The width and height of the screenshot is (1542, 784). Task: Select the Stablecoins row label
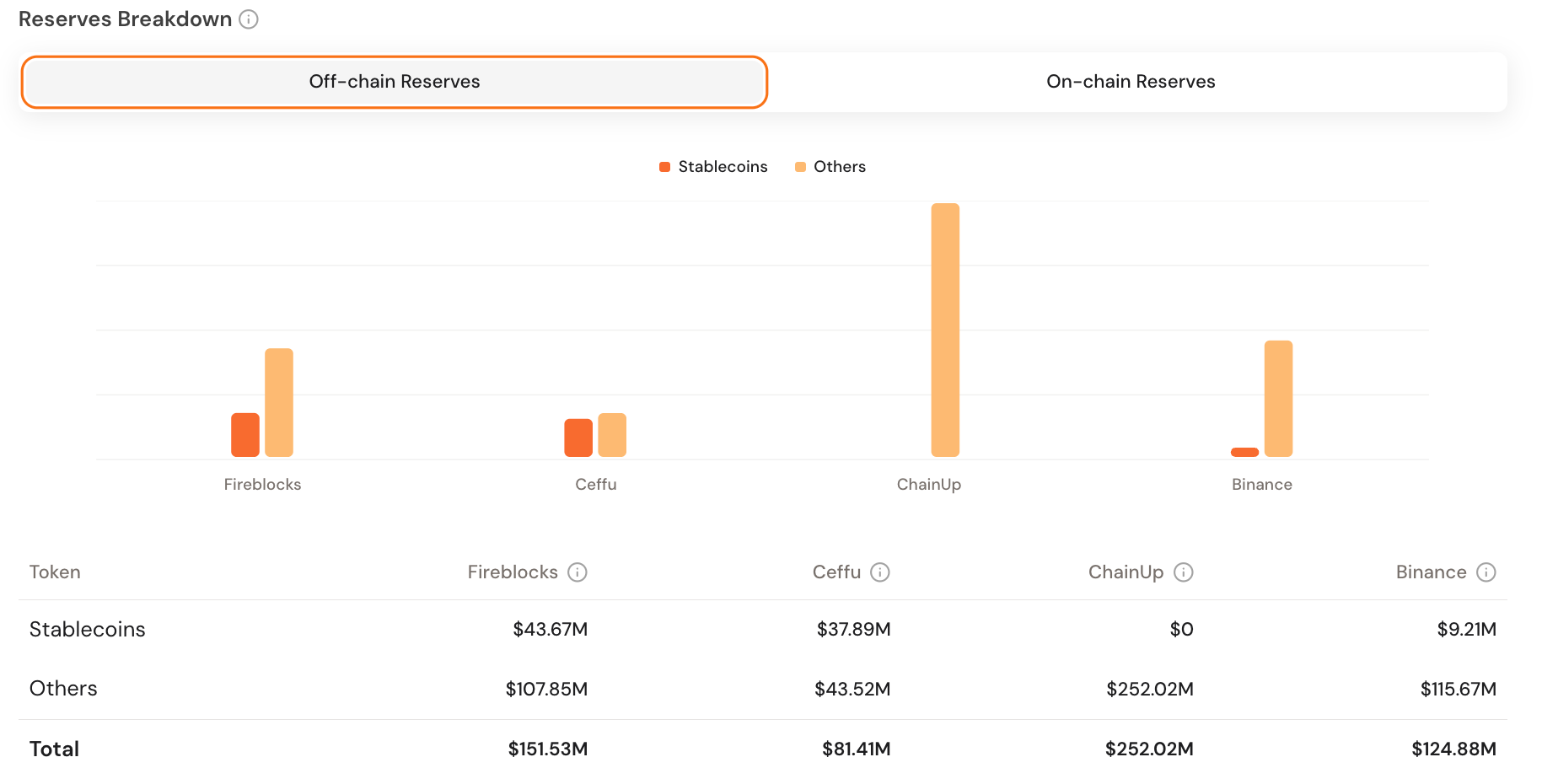(87, 629)
